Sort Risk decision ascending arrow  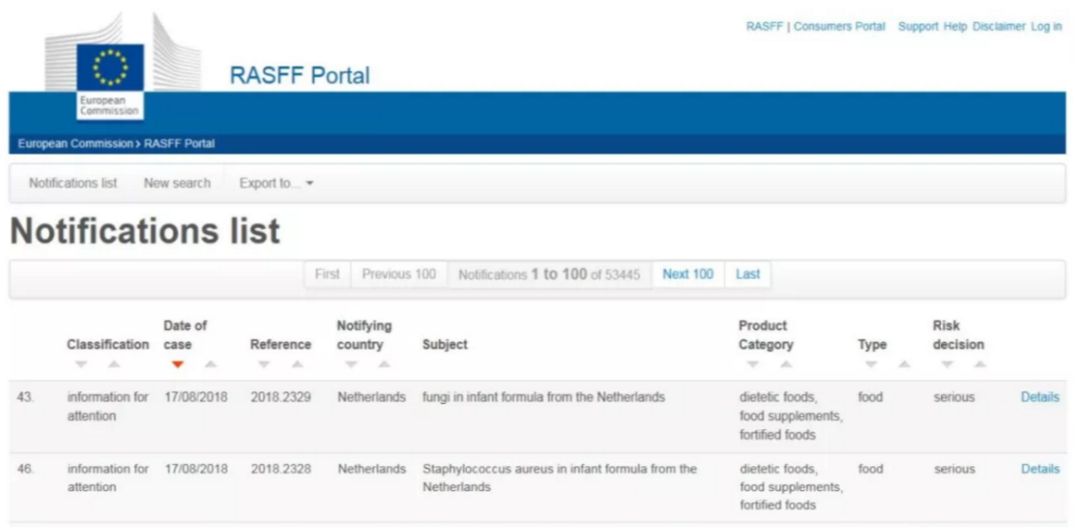tap(979, 364)
